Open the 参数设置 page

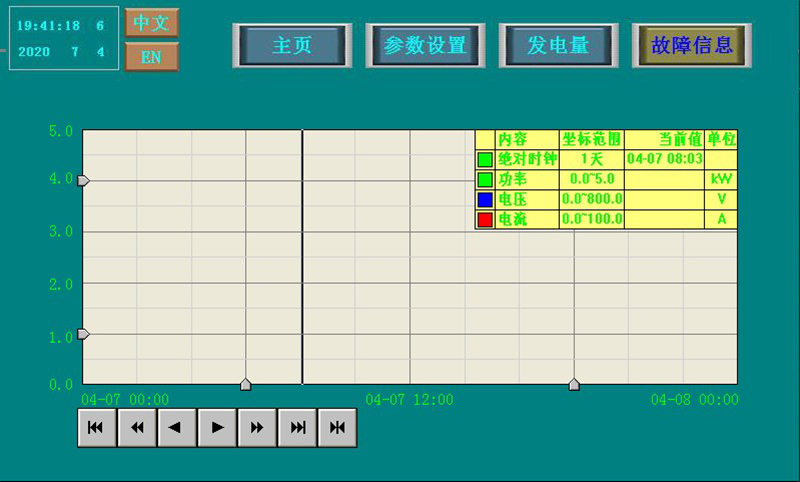click(425, 46)
